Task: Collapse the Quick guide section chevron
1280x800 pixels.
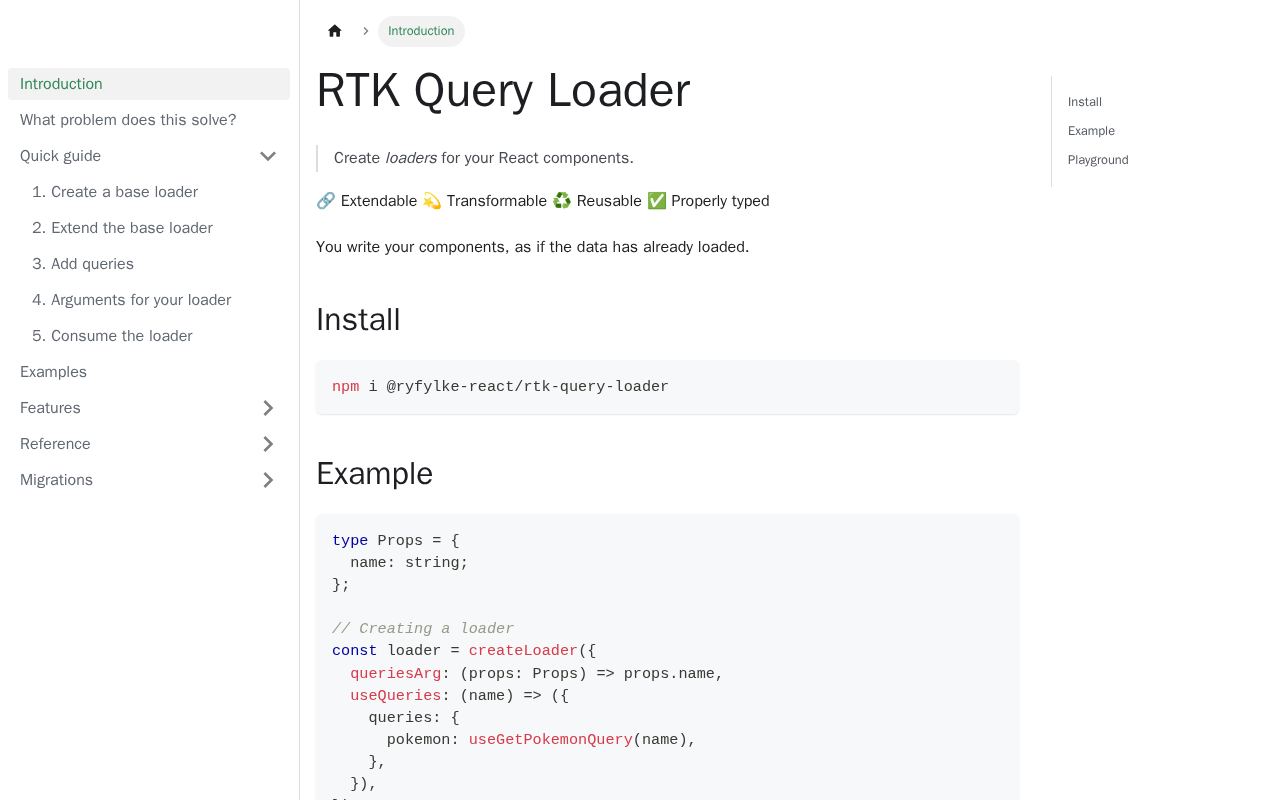Action: pos(268,156)
